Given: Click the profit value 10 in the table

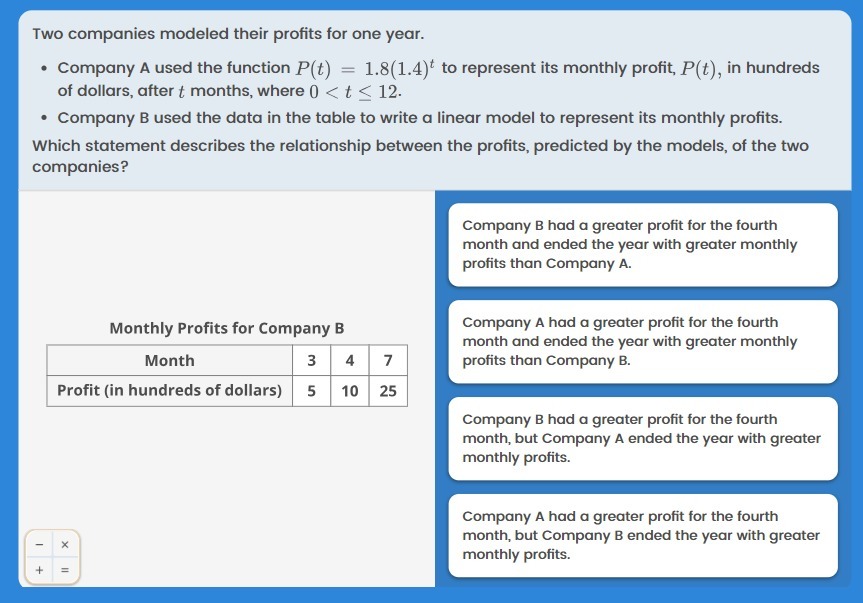Looking at the screenshot, I should click(349, 391).
